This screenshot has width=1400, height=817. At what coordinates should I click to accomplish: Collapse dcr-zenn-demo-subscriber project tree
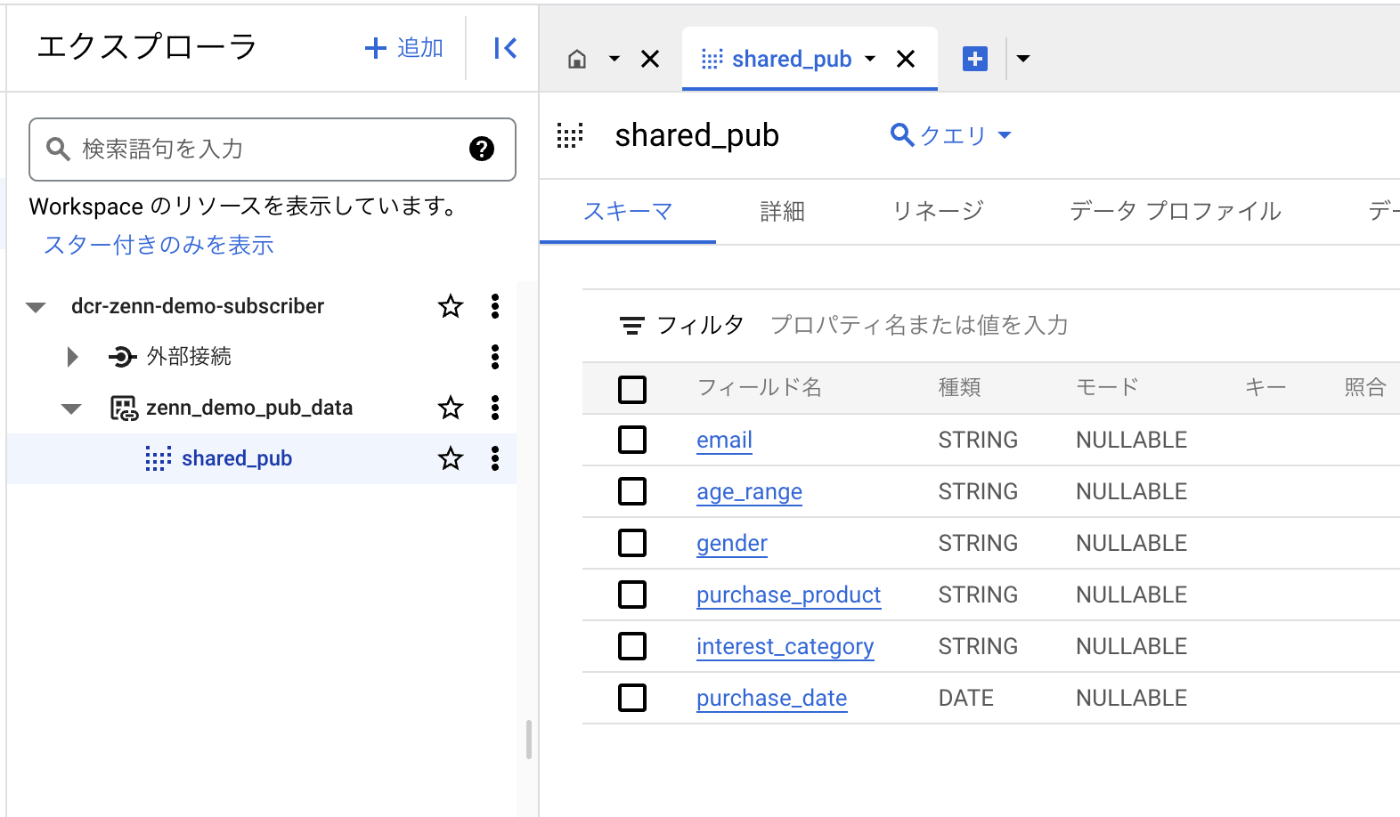pos(36,307)
